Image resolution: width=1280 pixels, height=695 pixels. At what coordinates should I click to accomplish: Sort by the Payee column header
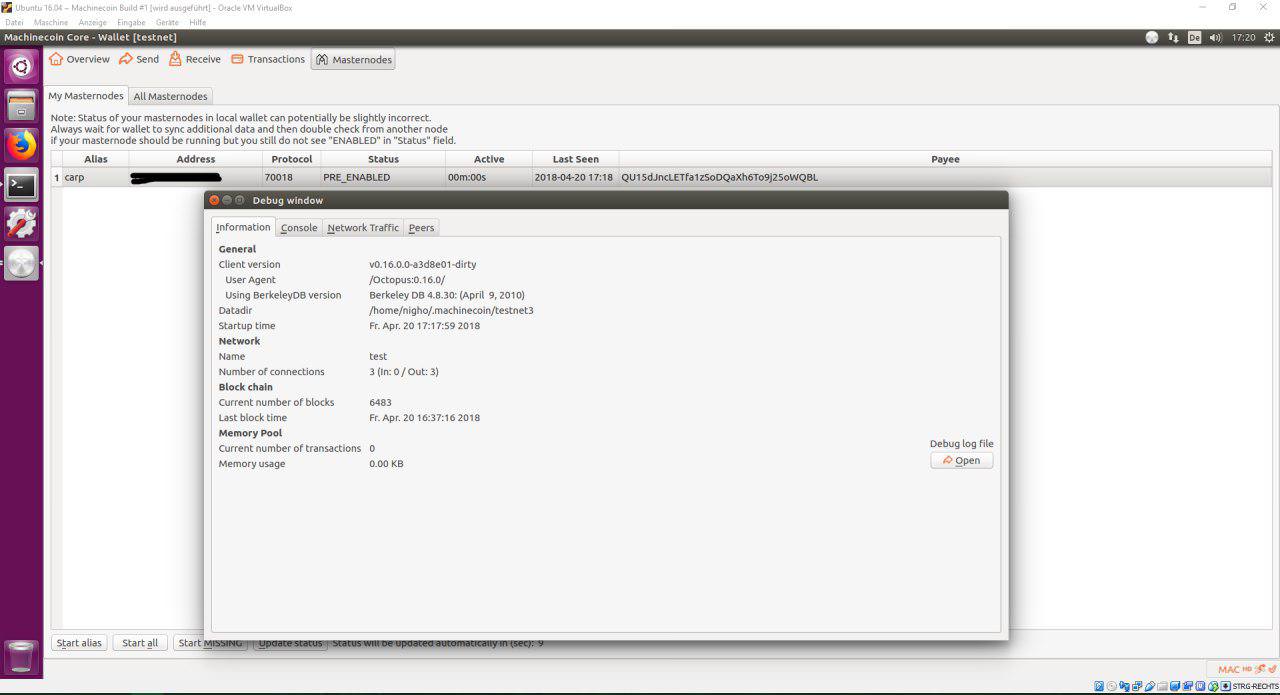click(945, 159)
